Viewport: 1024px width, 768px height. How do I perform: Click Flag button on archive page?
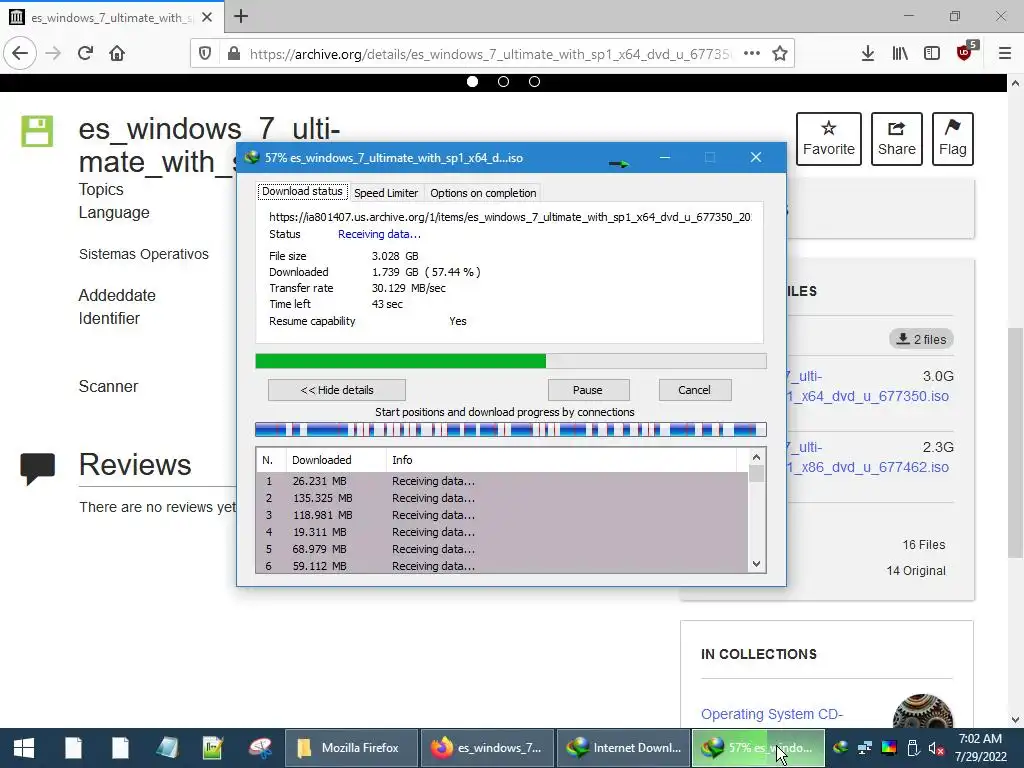coord(953,138)
